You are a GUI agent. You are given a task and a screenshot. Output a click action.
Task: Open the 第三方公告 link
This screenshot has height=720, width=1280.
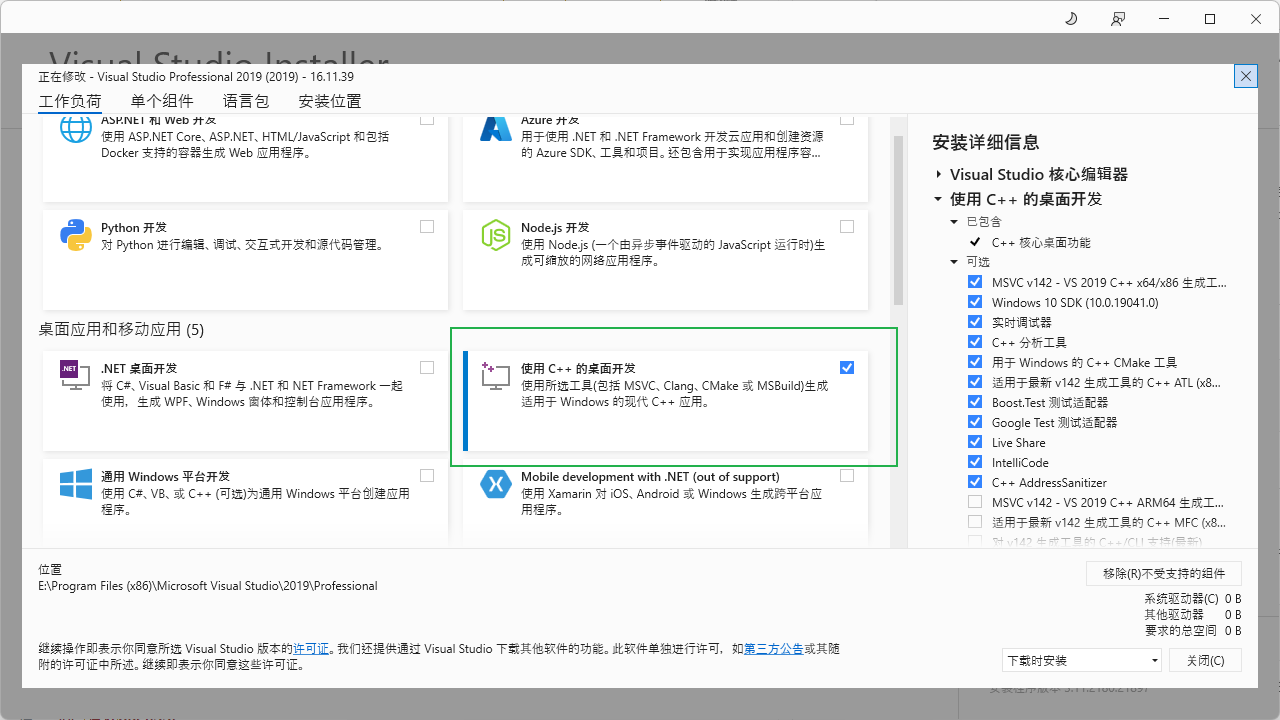pyautogui.click(x=773, y=649)
